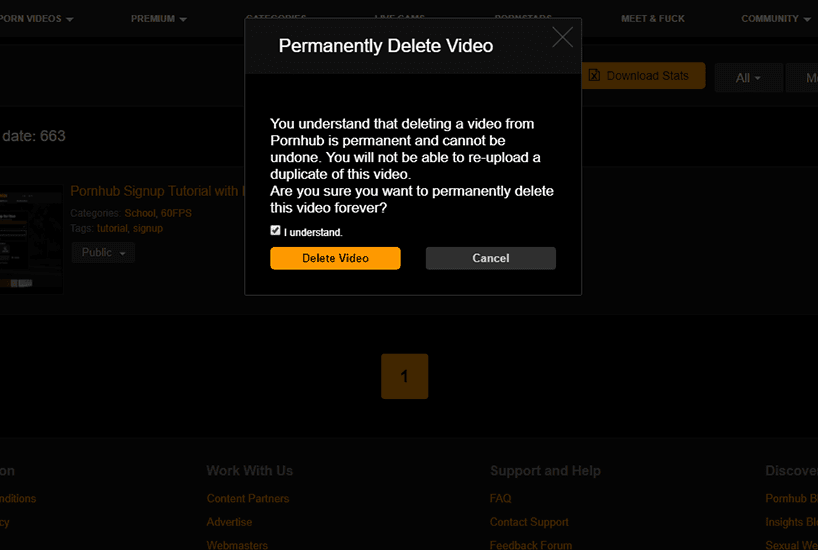Click the Download Stats button label
Viewport: 818px width, 550px height.
(647, 76)
